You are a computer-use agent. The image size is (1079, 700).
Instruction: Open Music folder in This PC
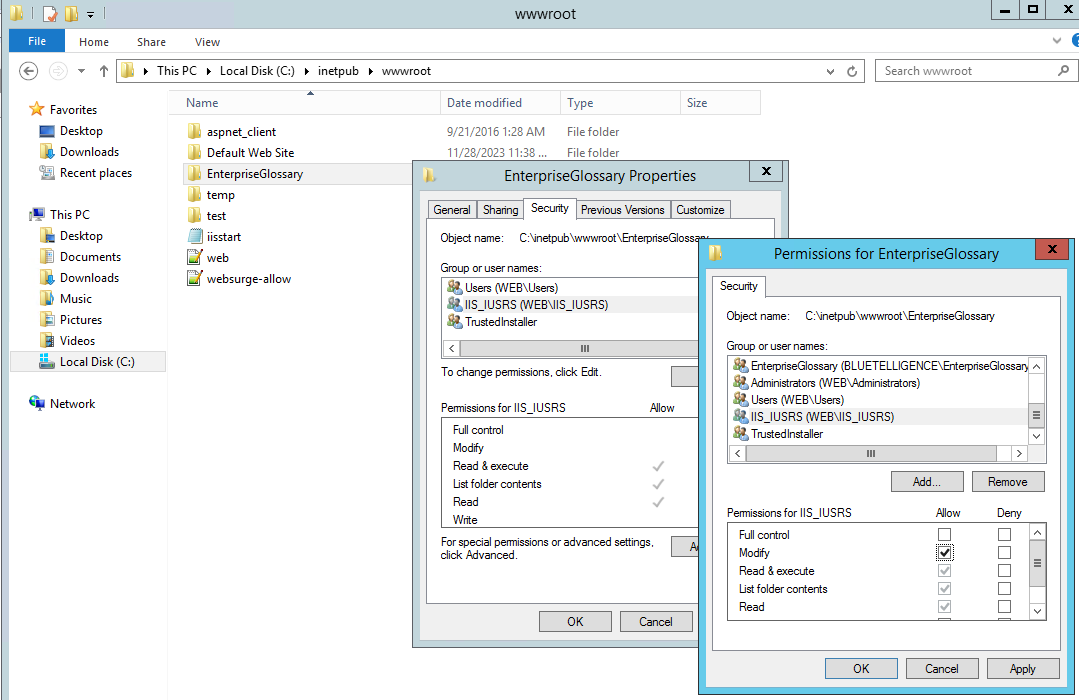coord(75,299)
